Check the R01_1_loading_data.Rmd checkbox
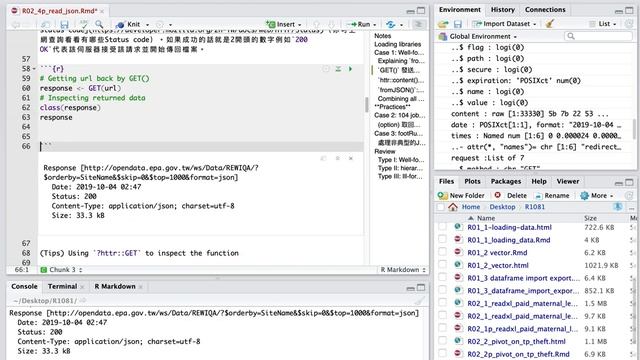The width and height of the screenshot is (640, 360). [442, 240]
